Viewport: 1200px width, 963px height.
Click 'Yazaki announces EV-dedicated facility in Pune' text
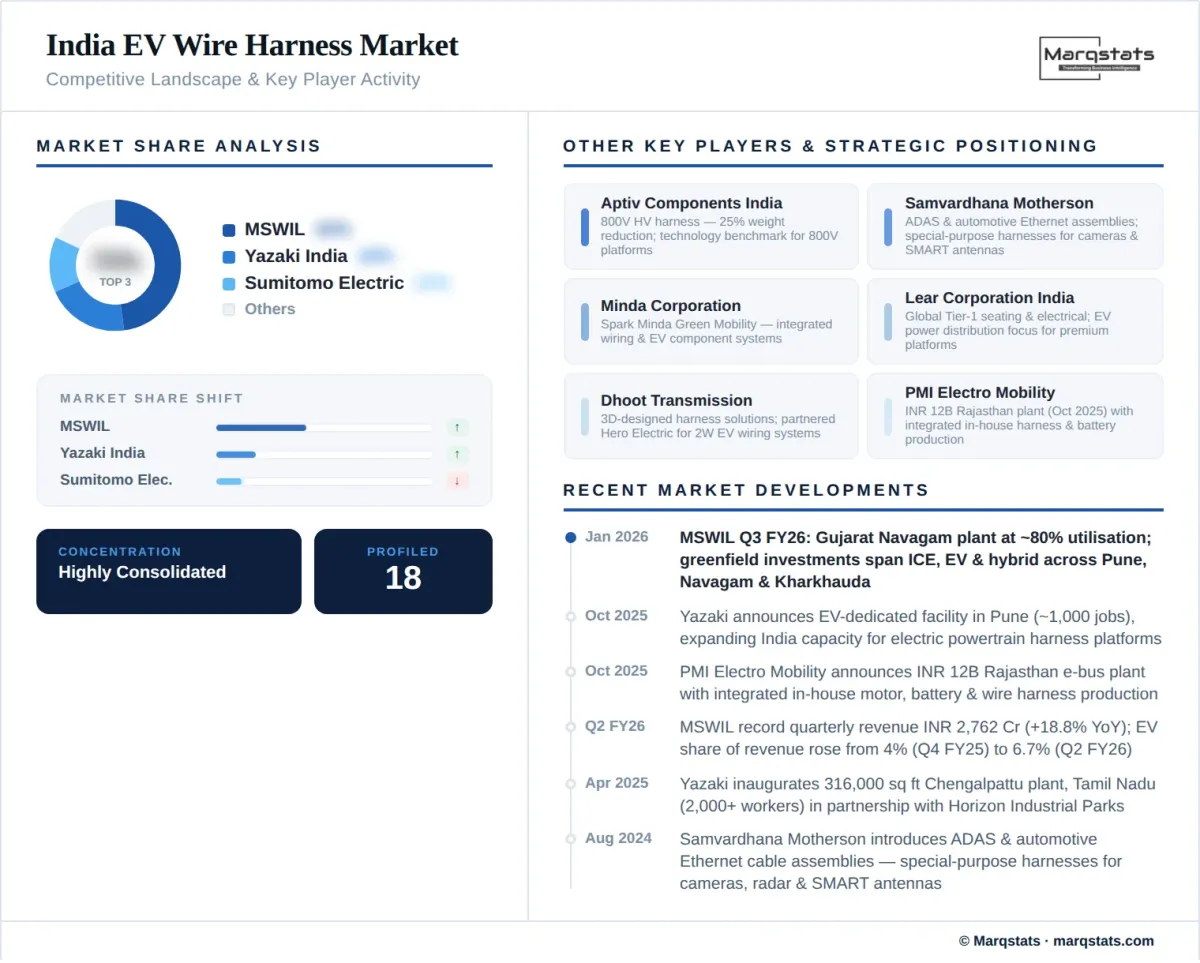[921, 627]
